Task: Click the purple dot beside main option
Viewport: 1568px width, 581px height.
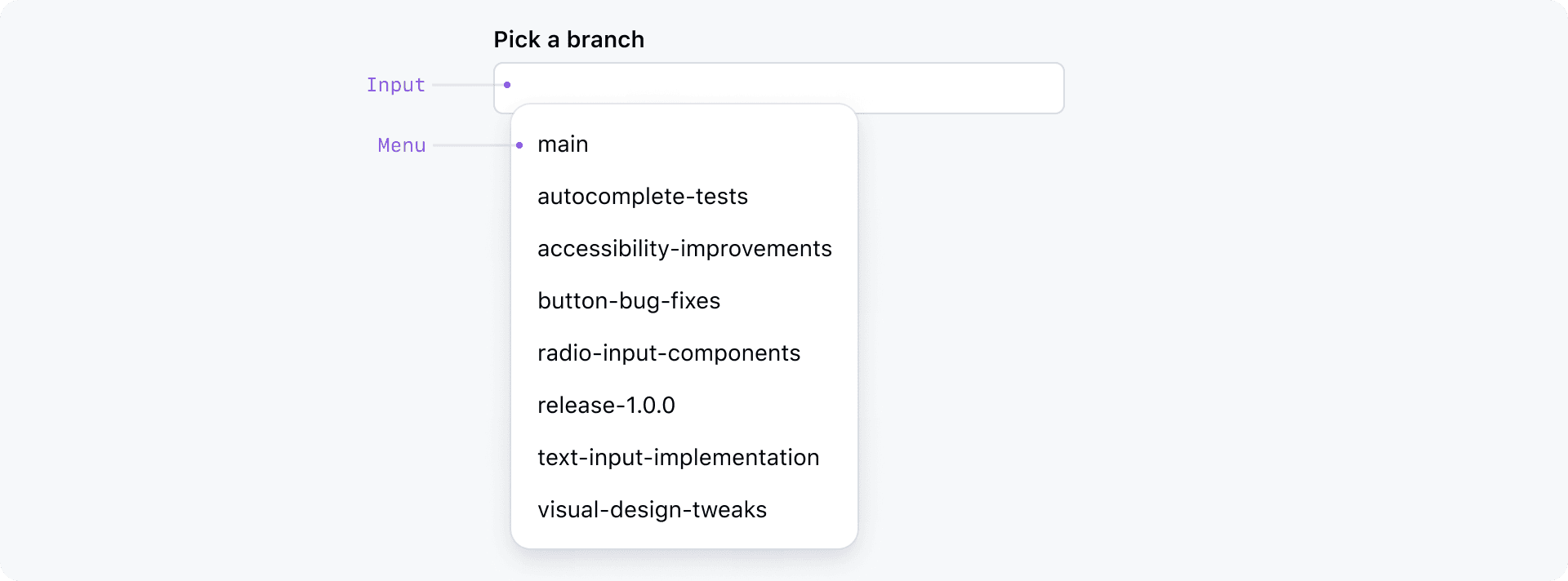Action: [x=519, y=144]
